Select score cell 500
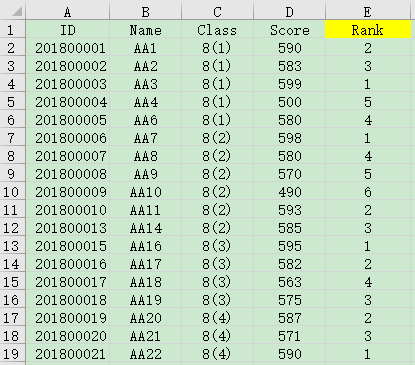Image resolution: width=415 pixels, height=365 pixels. (290, 102)
